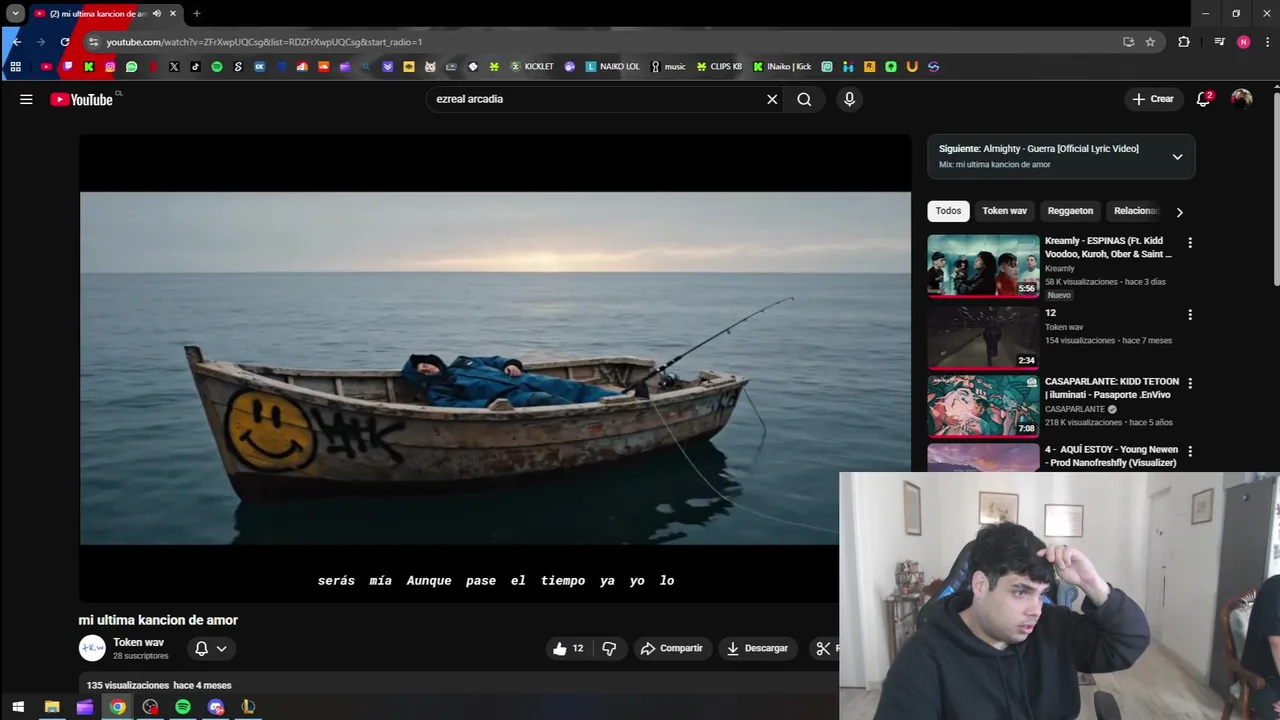Open the Chrome extensions puzzle icon
The width and height of the screenshot is (1280, 720).
[x=1184, y=42]
